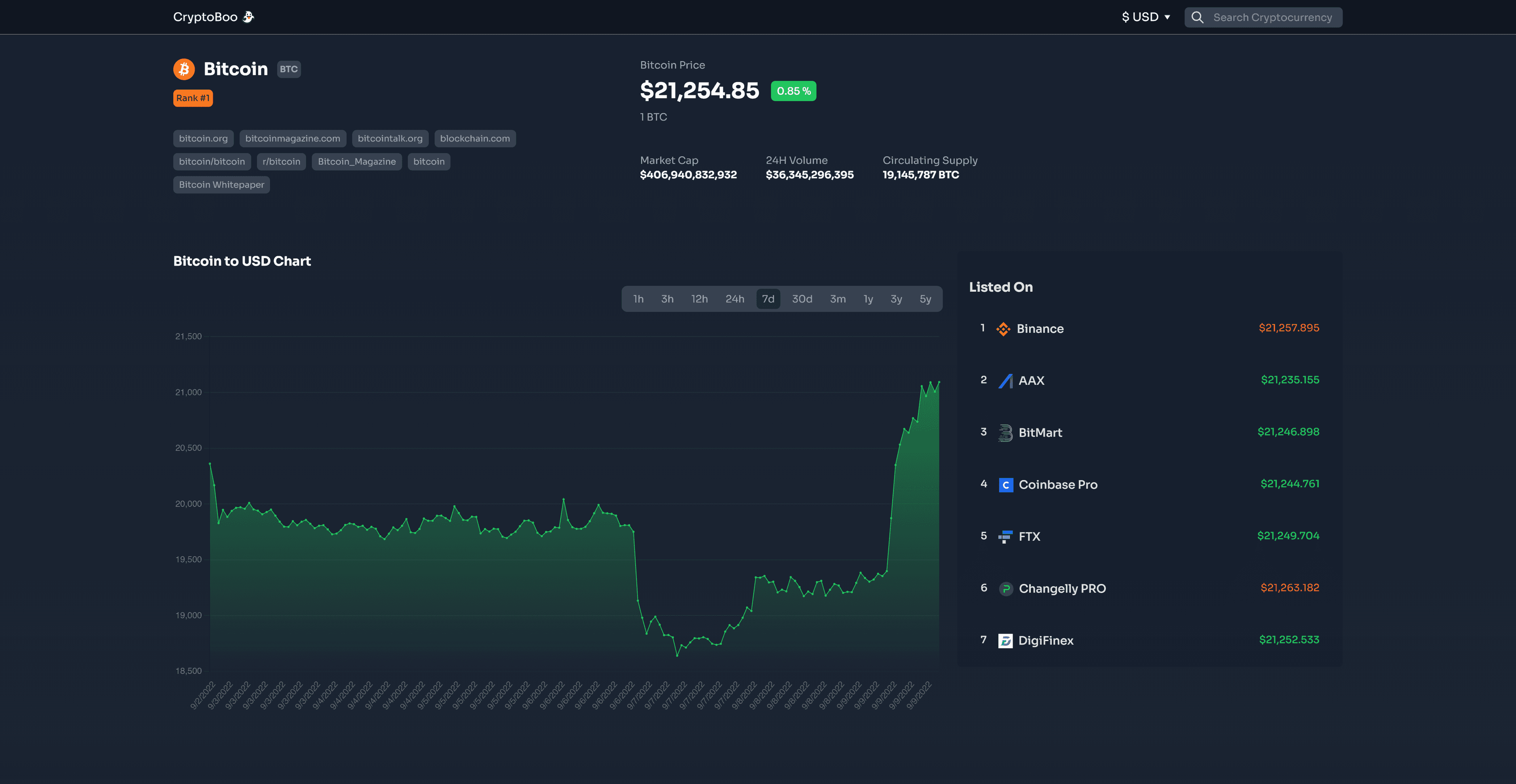Click the FTX price $21,249.704
The width and height of the screenshot is (1516, 784).
point(1288,536)
